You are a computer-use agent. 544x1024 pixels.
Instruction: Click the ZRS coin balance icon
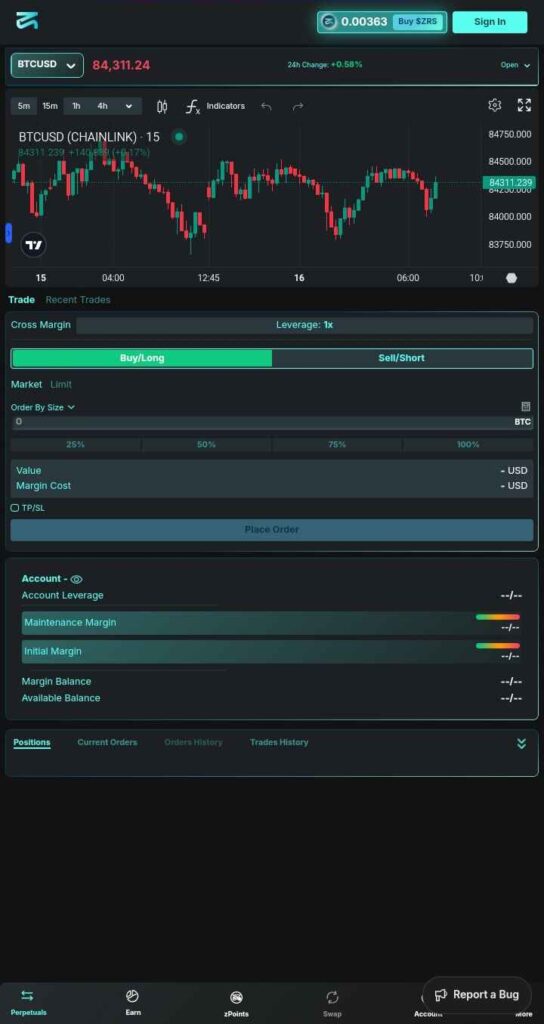coord(329,22)
